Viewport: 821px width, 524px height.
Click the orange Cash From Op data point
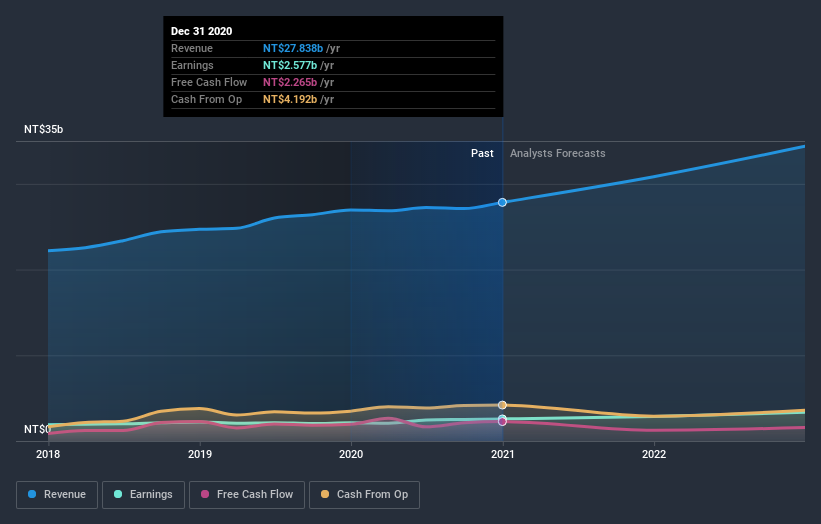[x=502, y=405]
